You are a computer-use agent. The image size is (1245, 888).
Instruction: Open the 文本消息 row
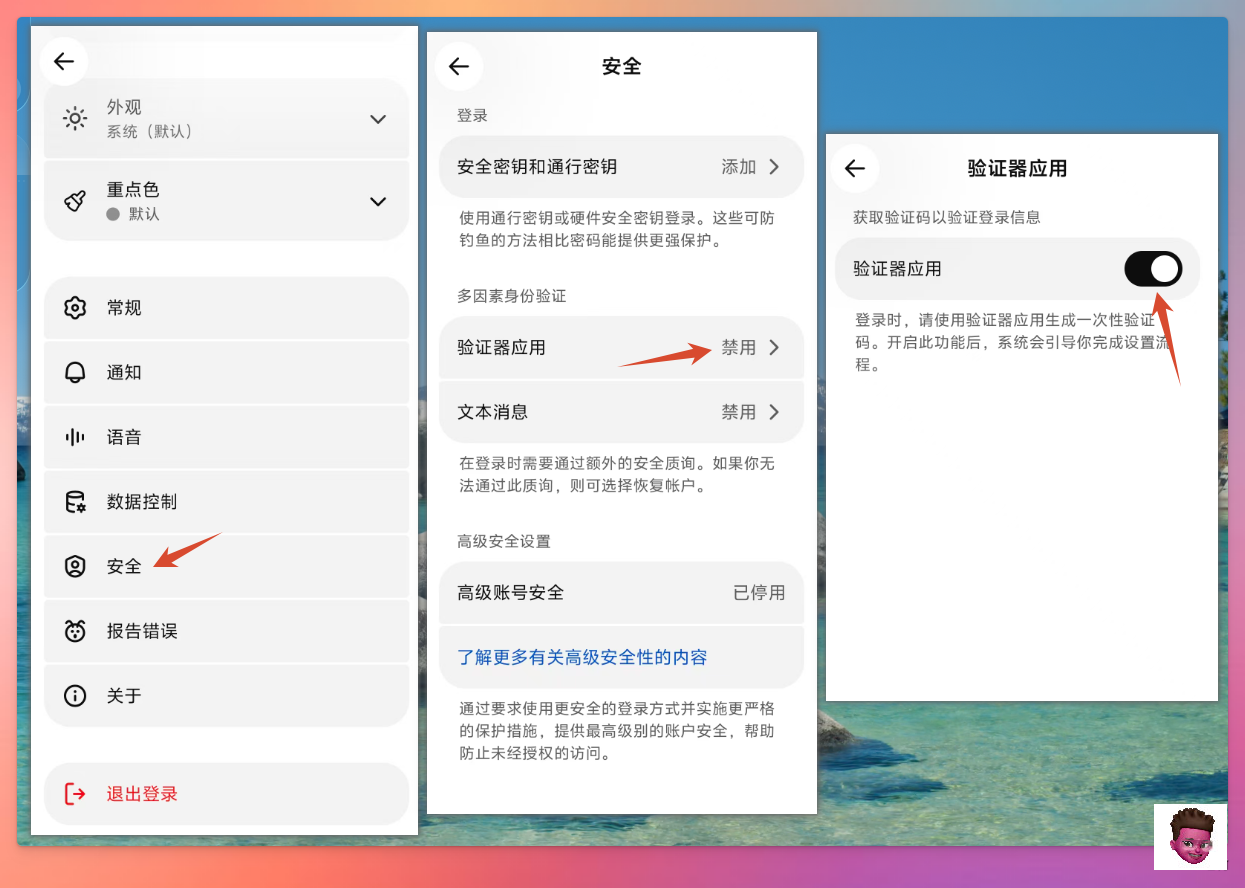coord(621,412)
